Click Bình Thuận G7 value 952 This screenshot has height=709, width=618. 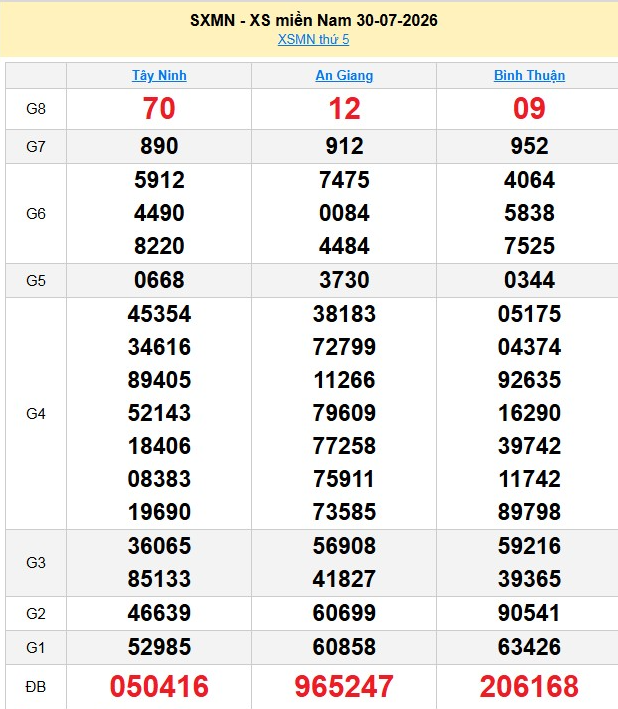tap(529, 147)
